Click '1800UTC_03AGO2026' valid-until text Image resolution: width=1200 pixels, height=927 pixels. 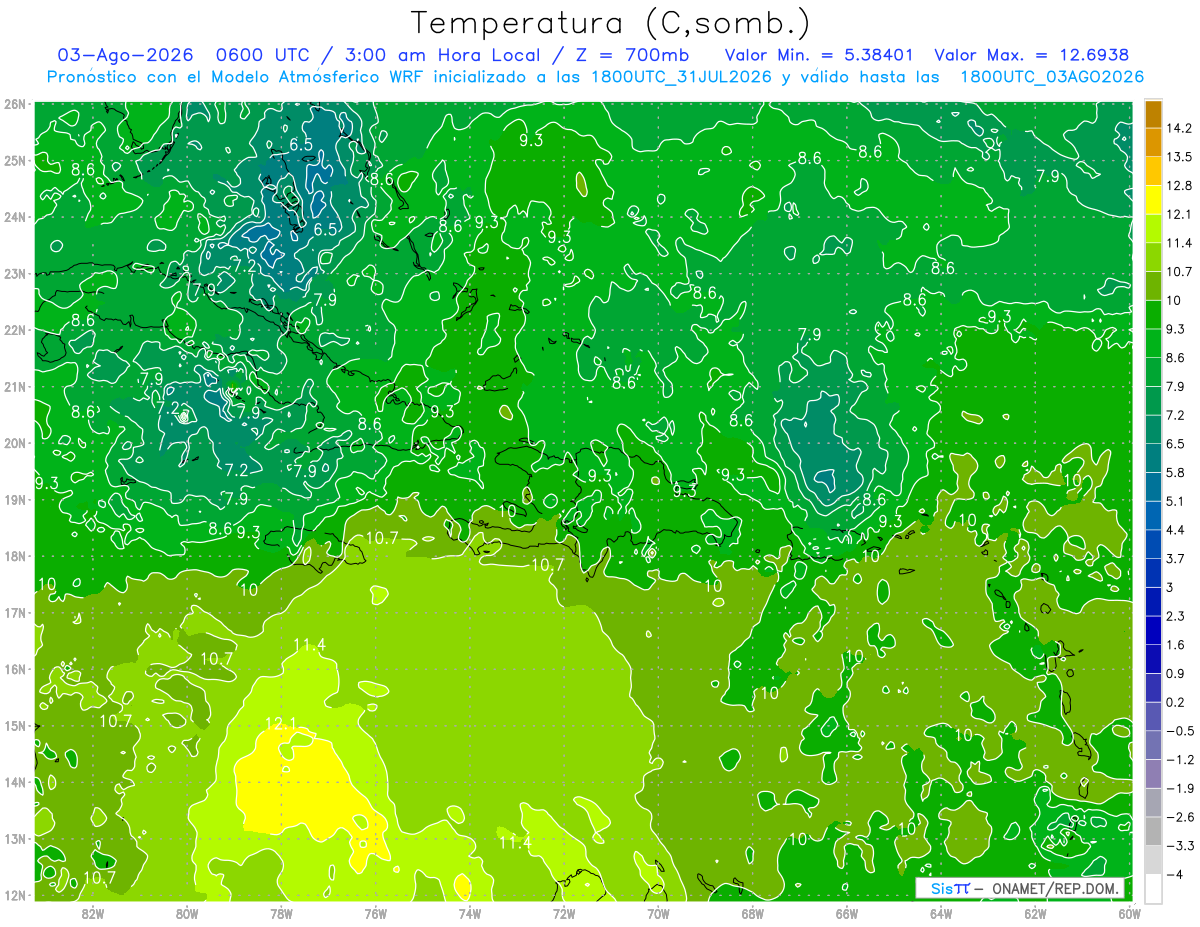[x=1051, y=77]
